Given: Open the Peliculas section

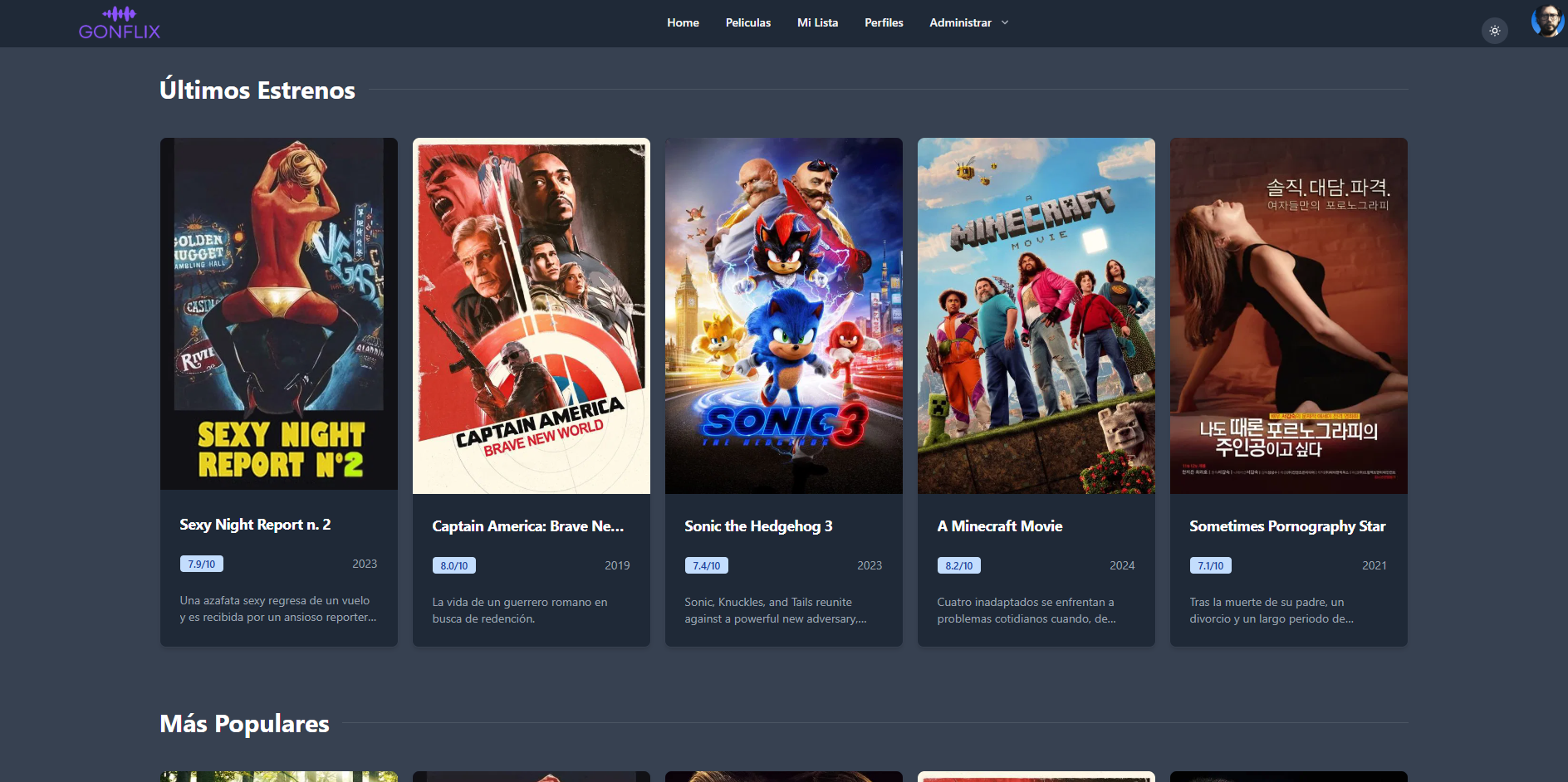Looking at the screenshot, I should click(x=747, y=22).
